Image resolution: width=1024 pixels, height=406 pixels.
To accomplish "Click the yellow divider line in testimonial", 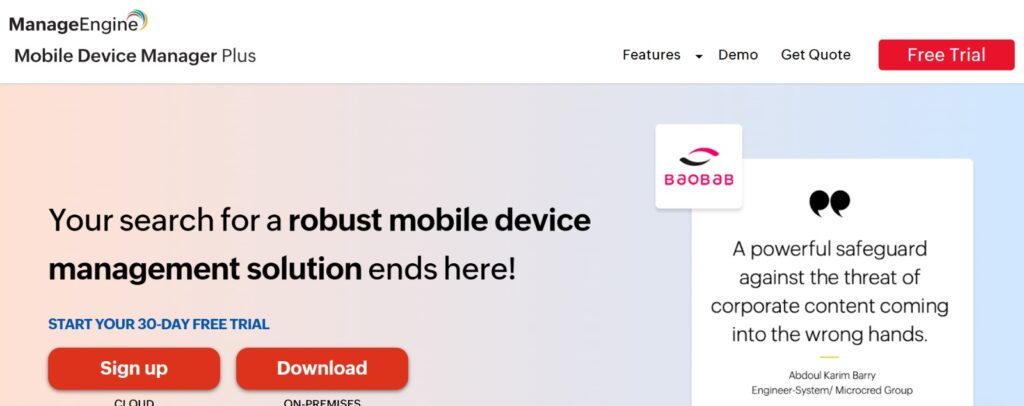I will tap(829, 357).
